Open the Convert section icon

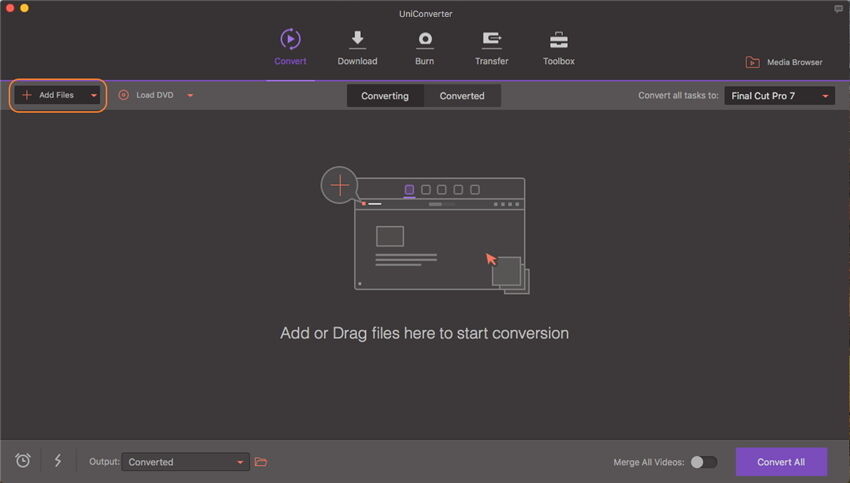(x=290, y=39)
